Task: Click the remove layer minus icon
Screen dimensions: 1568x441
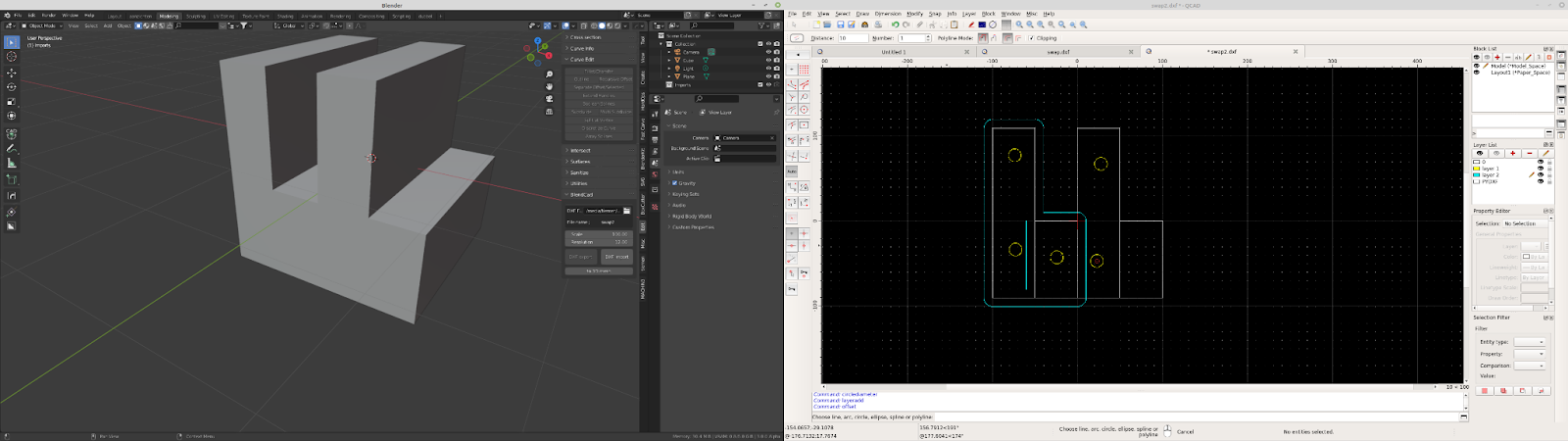Action: click(x=1529, y=153)
